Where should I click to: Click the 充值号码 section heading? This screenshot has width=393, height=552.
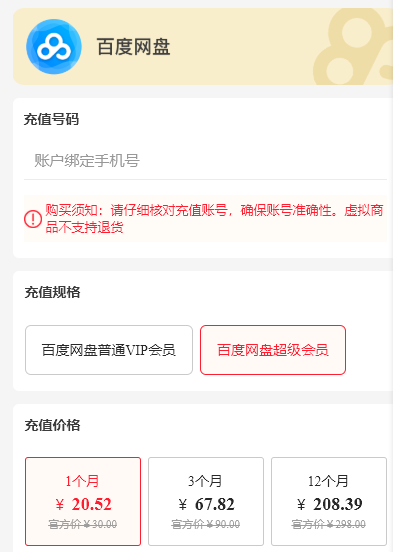[51, 119]
